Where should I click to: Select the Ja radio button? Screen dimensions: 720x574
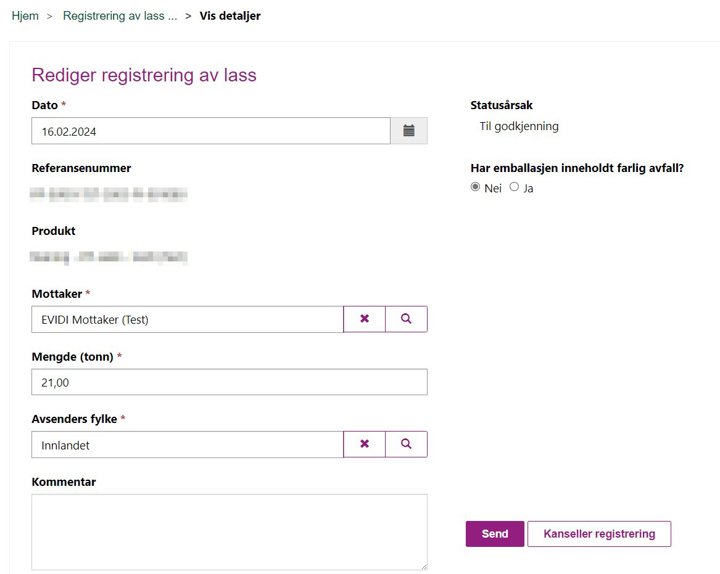click(x=514, y=187)
